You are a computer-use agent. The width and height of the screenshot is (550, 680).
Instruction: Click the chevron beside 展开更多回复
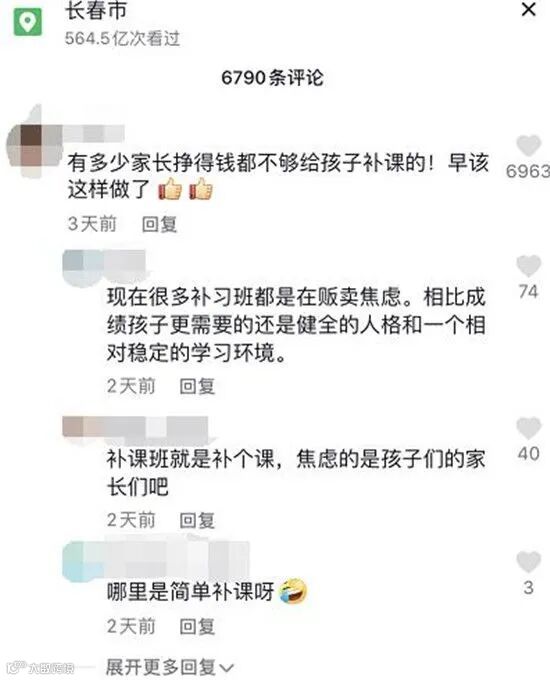pos(226,668)
